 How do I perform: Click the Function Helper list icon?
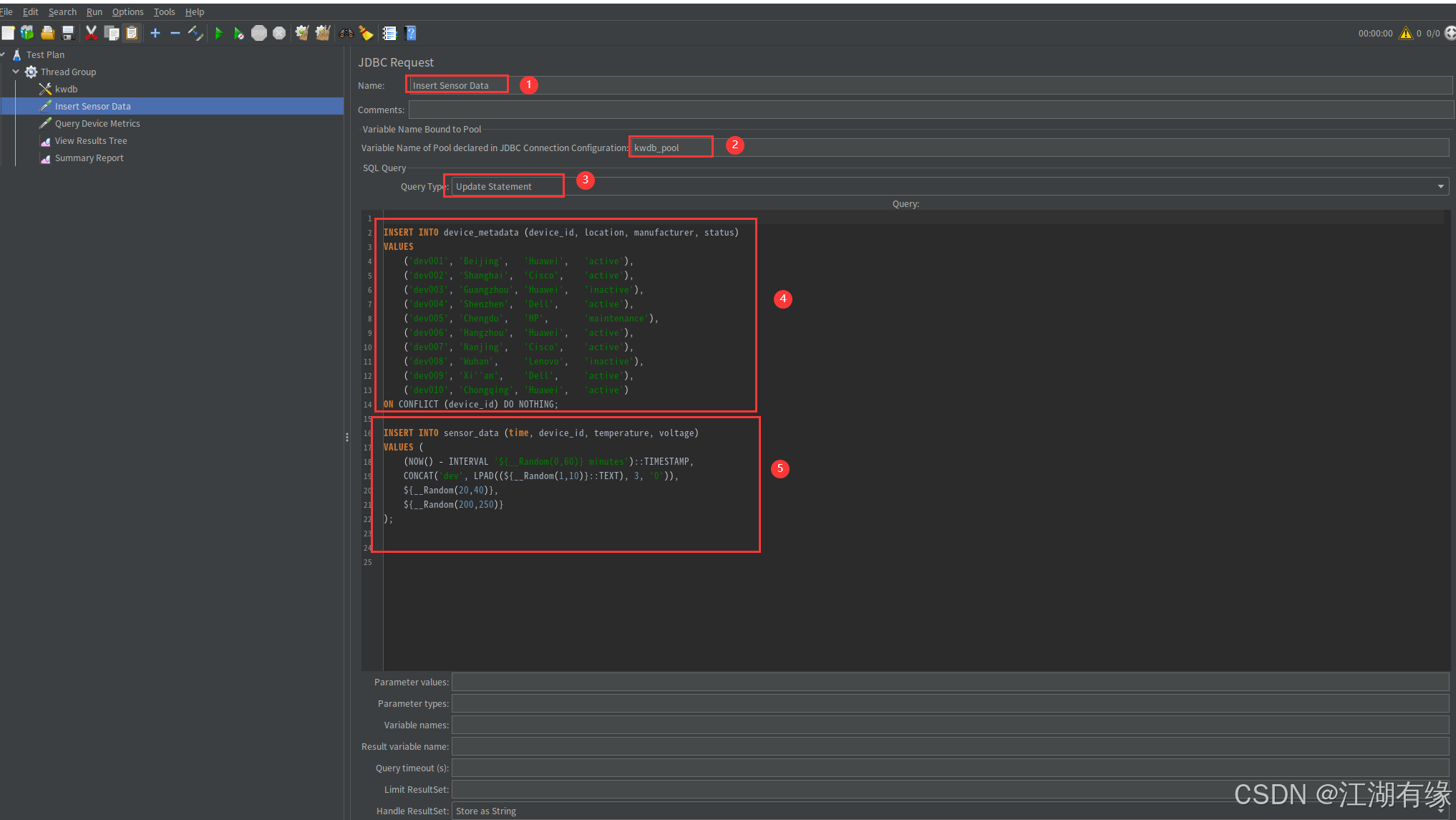(x=389, y=33)
